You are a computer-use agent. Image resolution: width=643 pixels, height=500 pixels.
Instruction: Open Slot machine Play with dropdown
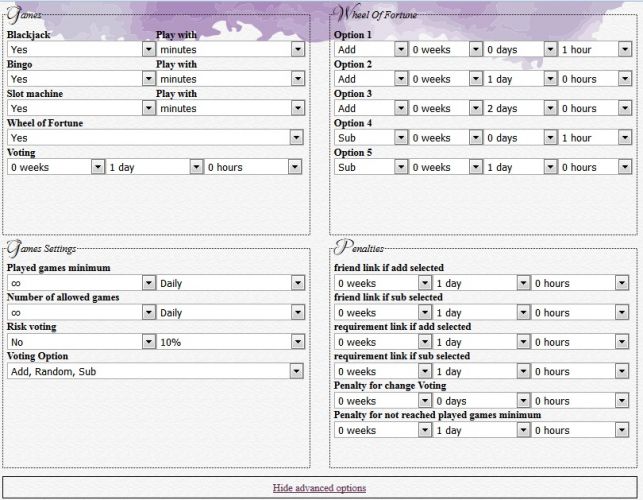point(229,108)
